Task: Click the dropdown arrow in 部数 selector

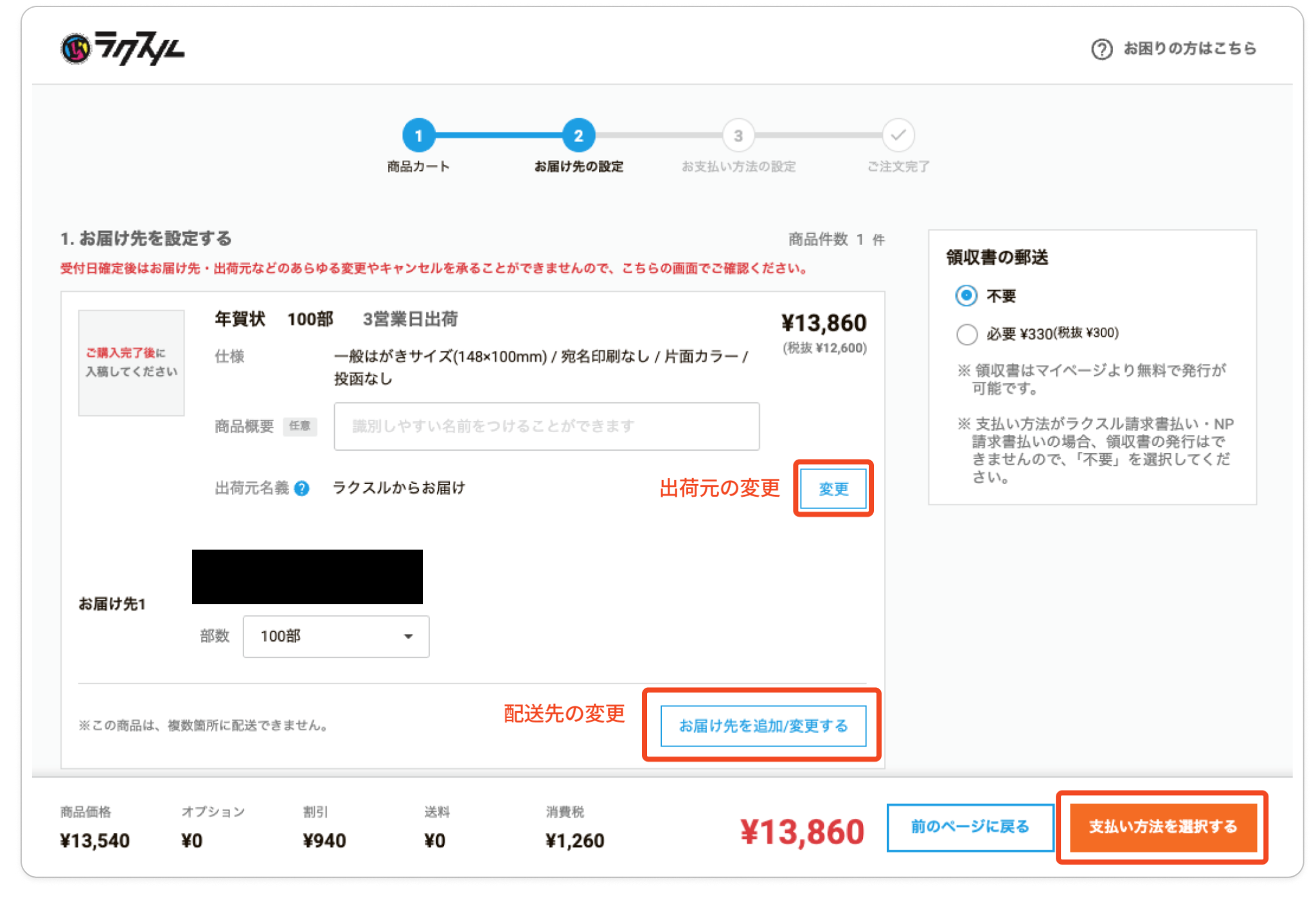Action: [408, 636]
